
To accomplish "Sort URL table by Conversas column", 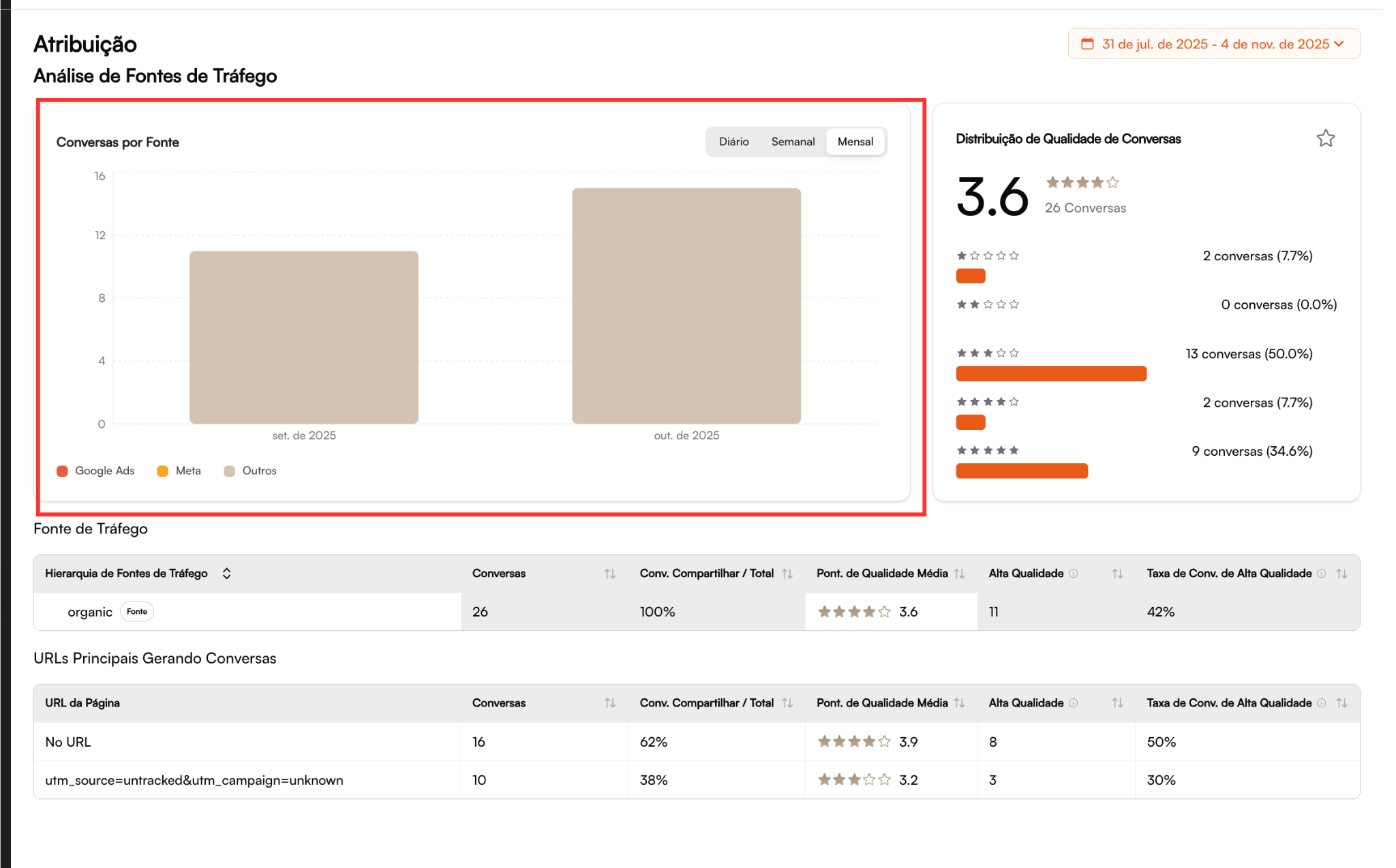I will pos(609,703).
